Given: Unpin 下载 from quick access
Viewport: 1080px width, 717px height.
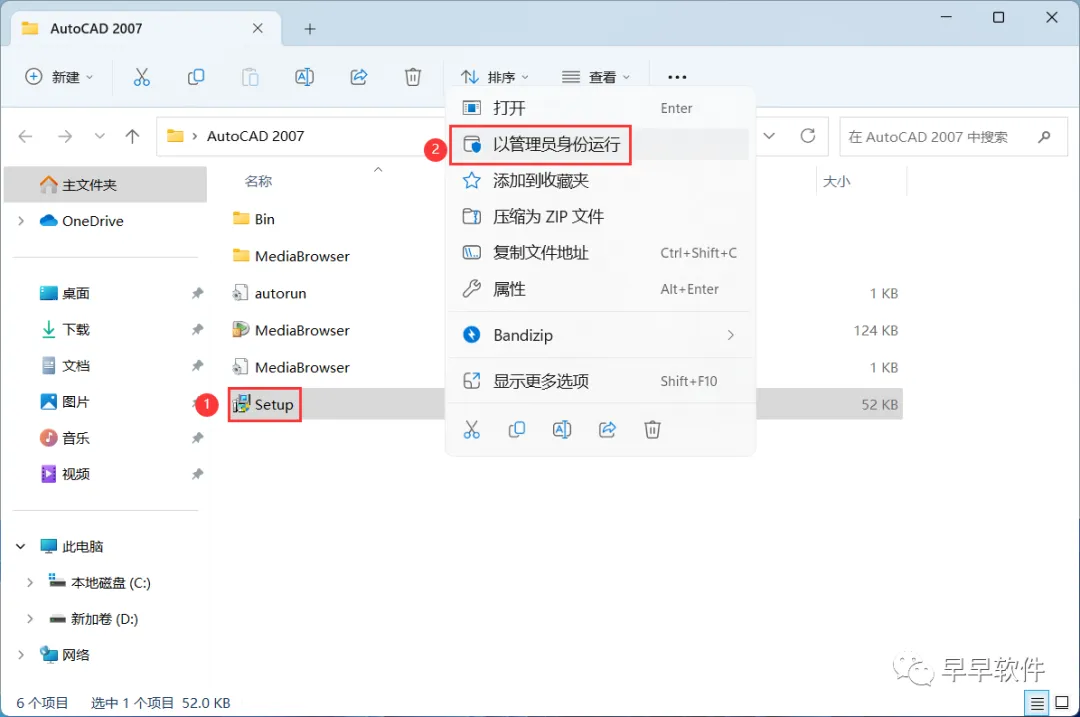Looking at the screenshot, I should tap(197, 329).
